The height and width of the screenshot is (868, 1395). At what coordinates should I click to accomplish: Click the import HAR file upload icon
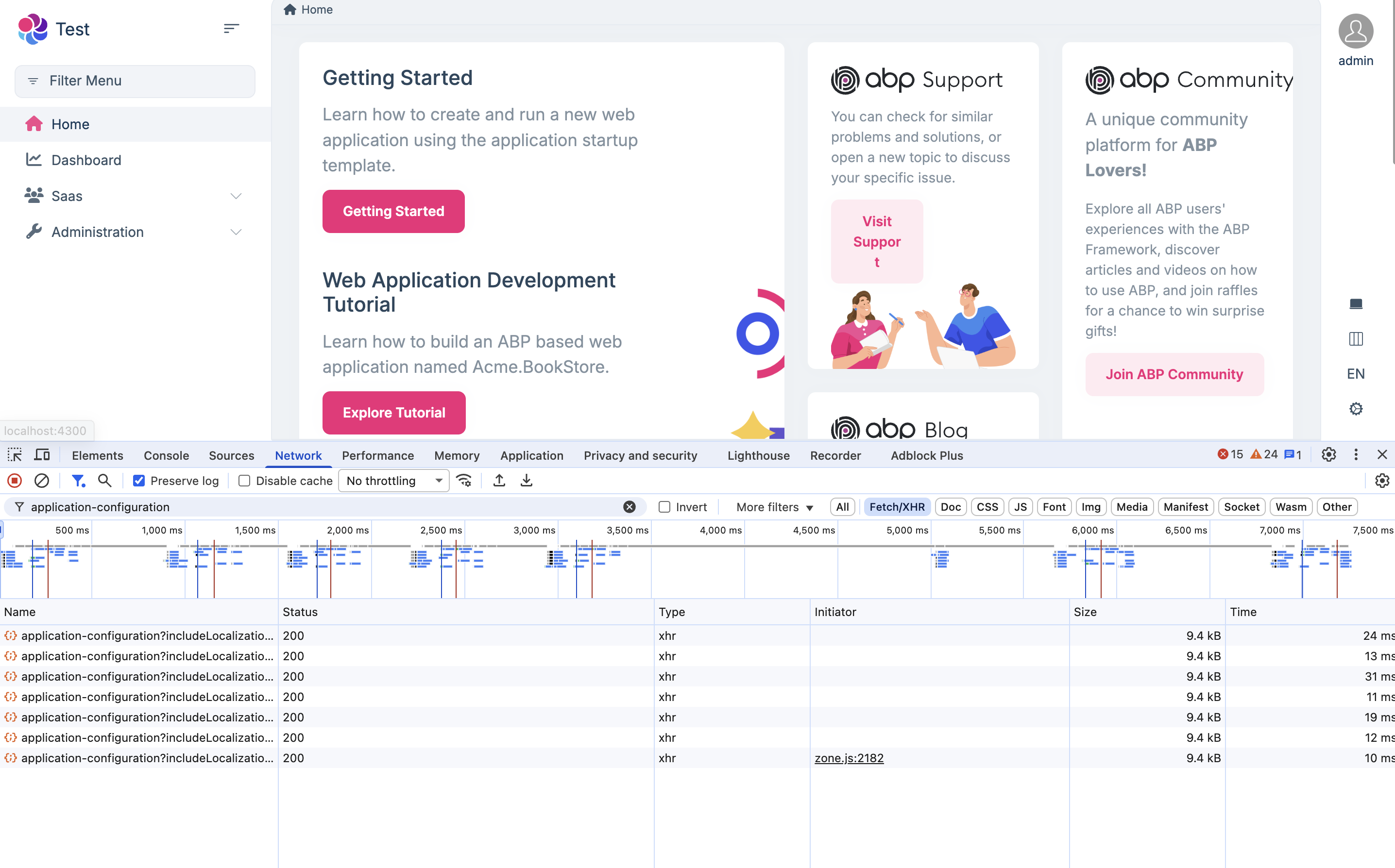499,481
